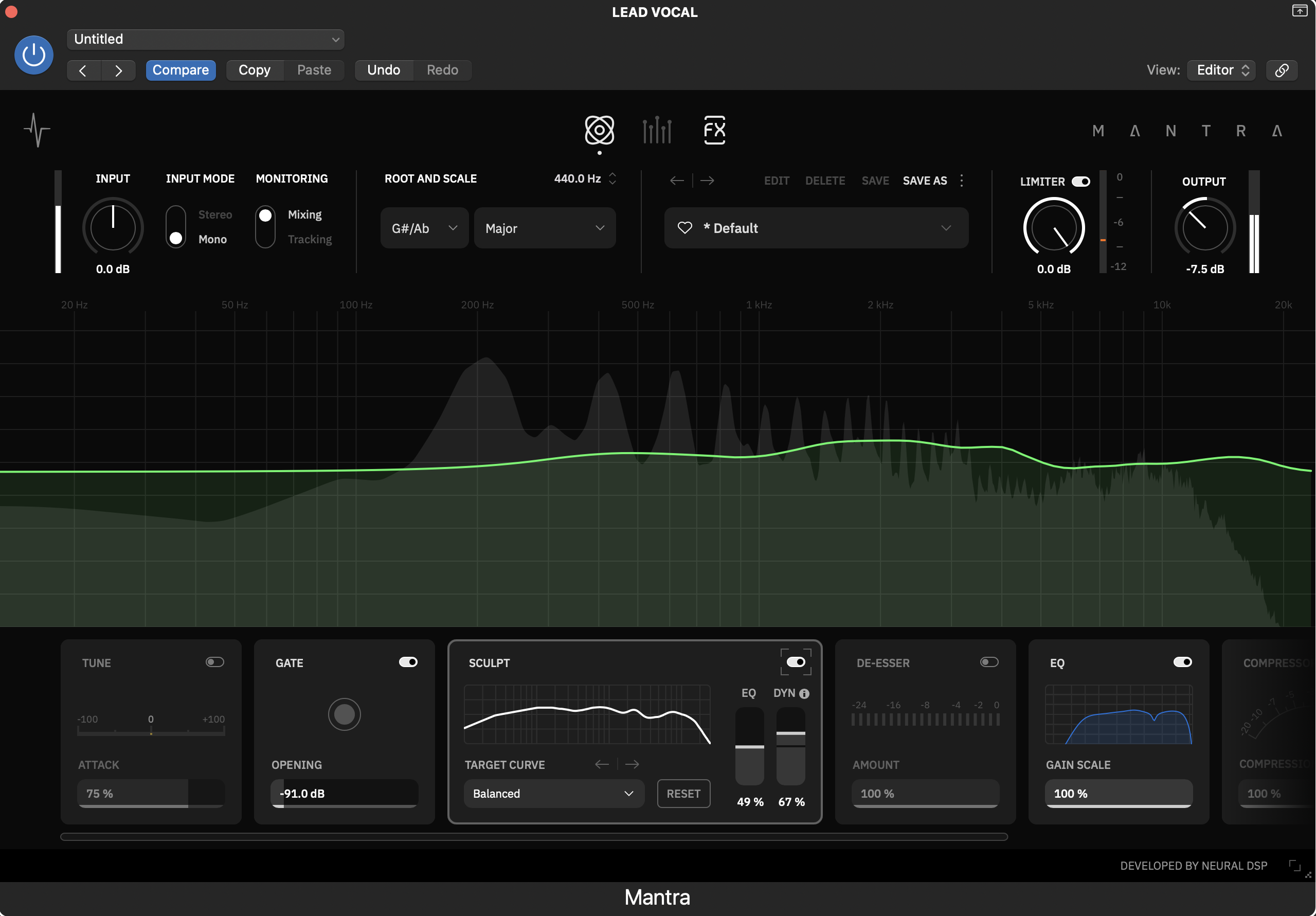Click Redo
The width and height of the screenshot is (1316, 916).
(442, 70)
